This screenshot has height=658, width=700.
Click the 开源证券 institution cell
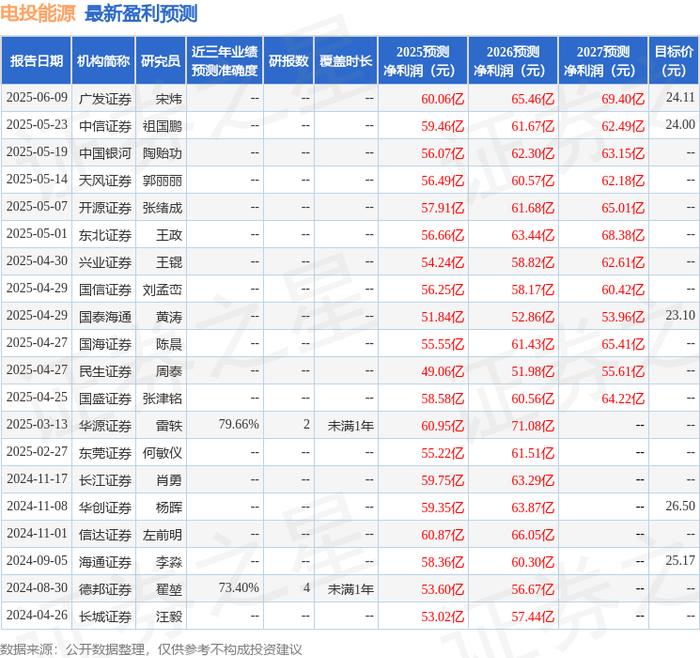[105, 208]
